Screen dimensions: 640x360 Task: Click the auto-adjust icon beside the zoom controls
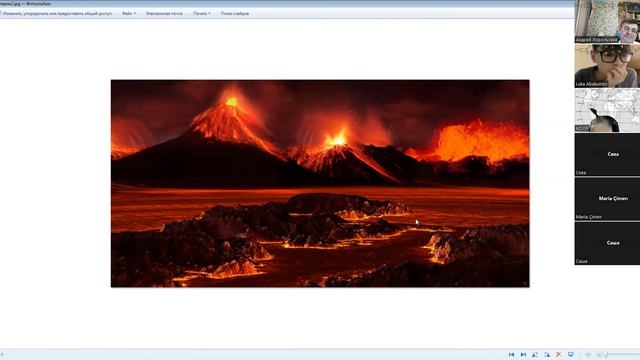[588, 355]
